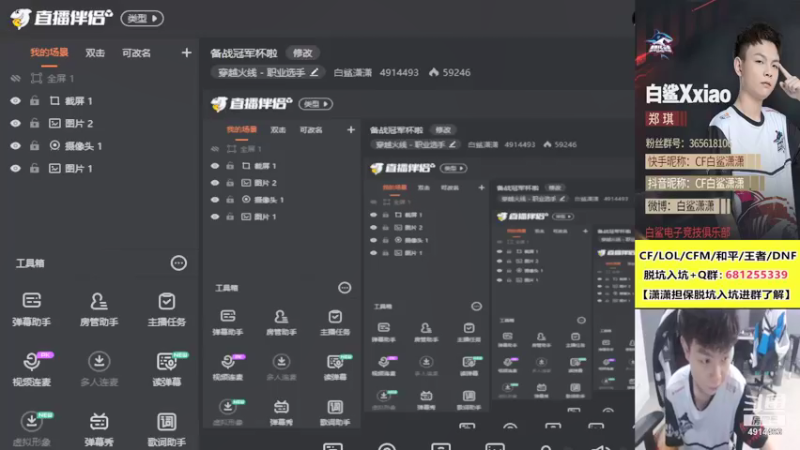Open the toolbox more options circle button
Viewport: 800px width, 450px height.
[179, 263]
